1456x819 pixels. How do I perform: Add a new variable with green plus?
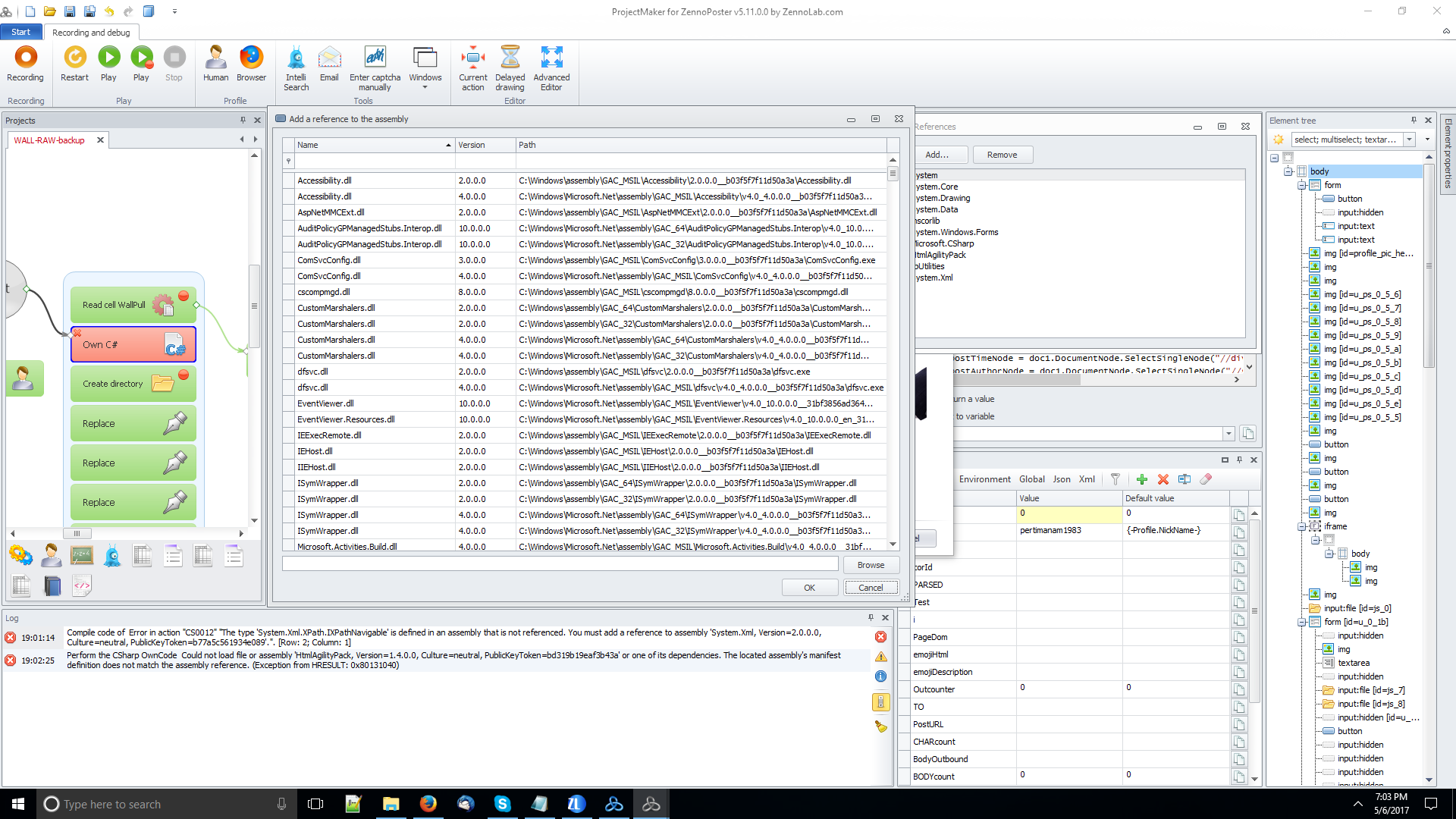(1142, 479)
